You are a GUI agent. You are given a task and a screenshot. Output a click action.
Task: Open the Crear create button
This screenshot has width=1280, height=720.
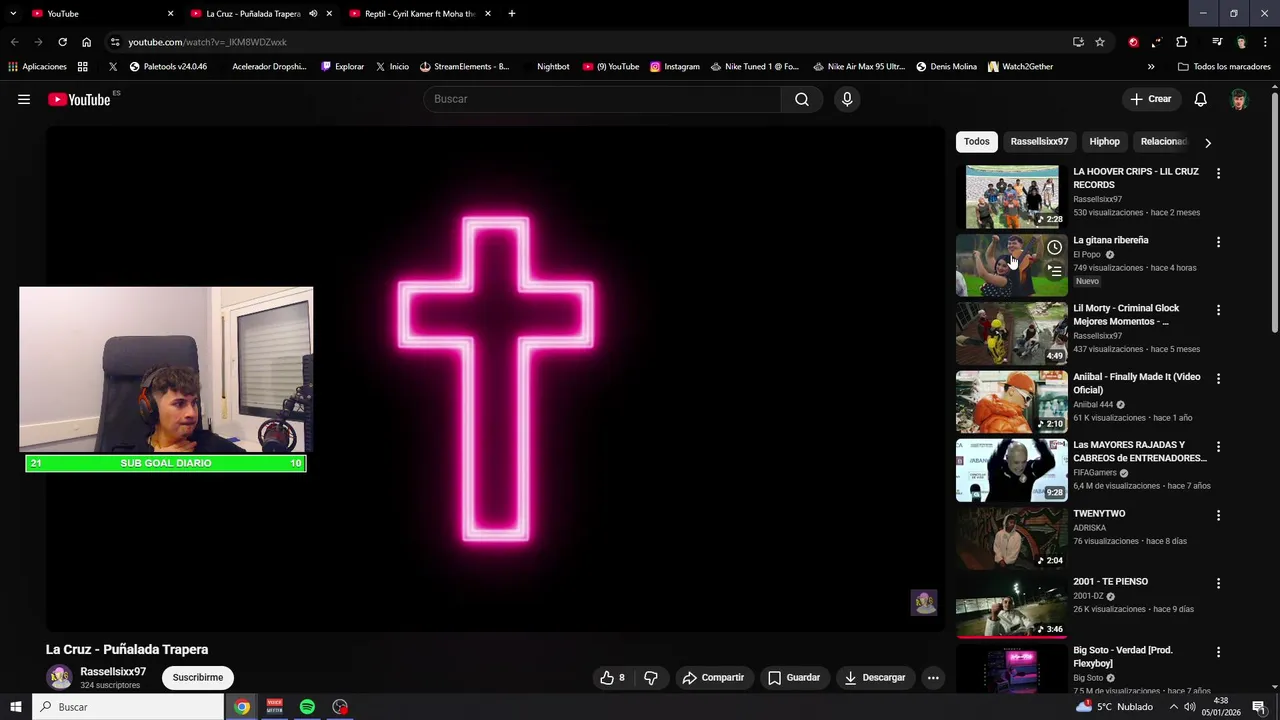click(x=1151, y=99)
